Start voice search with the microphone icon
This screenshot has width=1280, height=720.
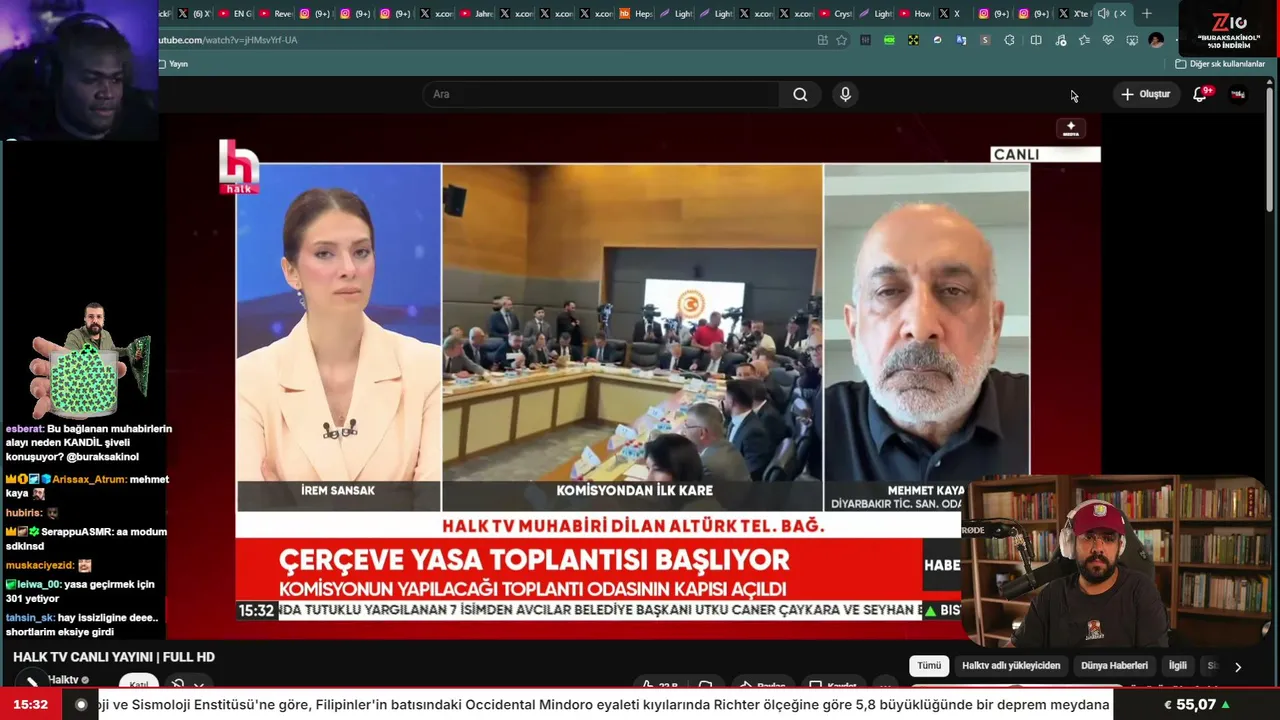[x=846, y=94]
